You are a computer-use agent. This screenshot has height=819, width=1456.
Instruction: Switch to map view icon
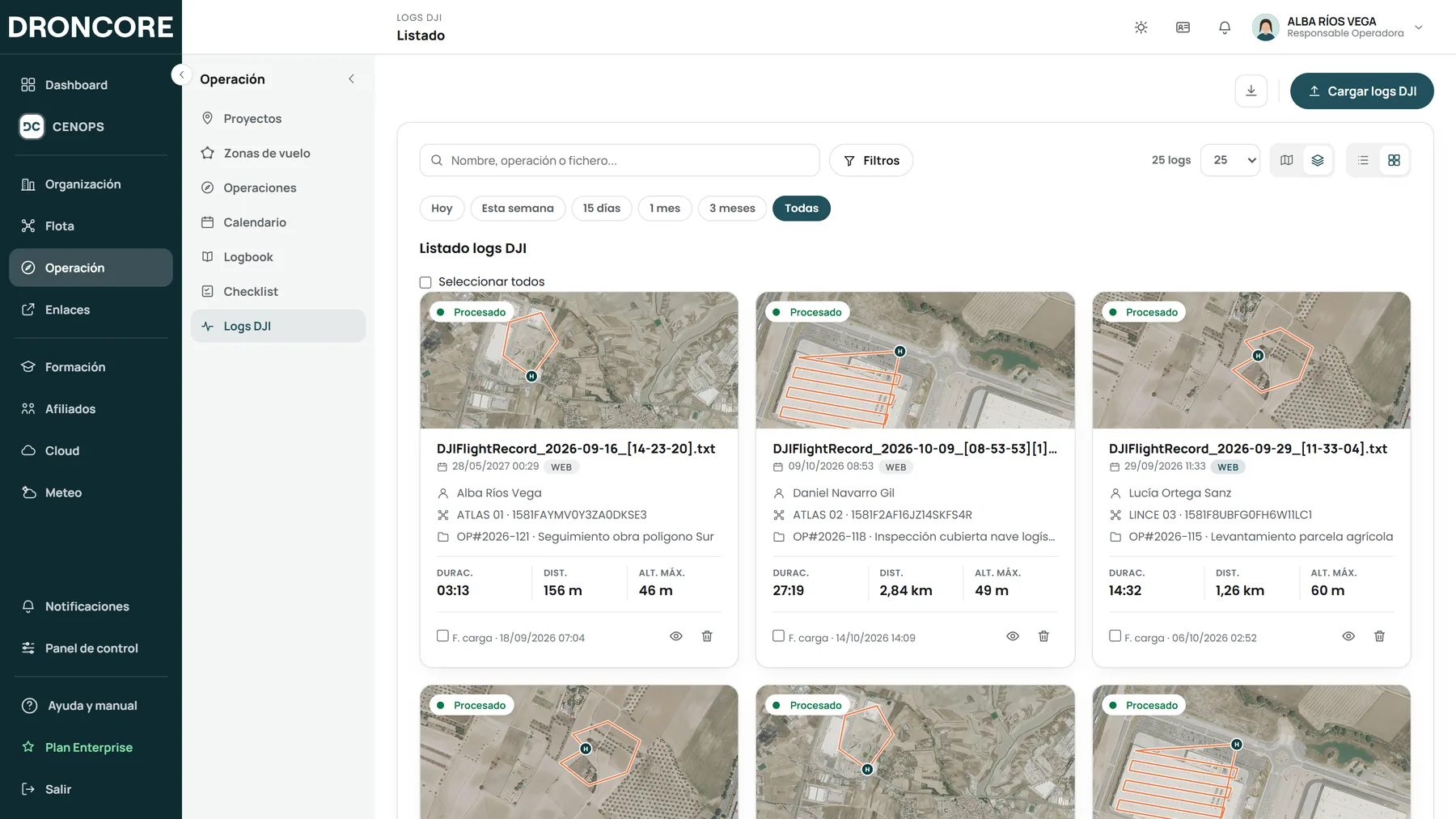1286,160
